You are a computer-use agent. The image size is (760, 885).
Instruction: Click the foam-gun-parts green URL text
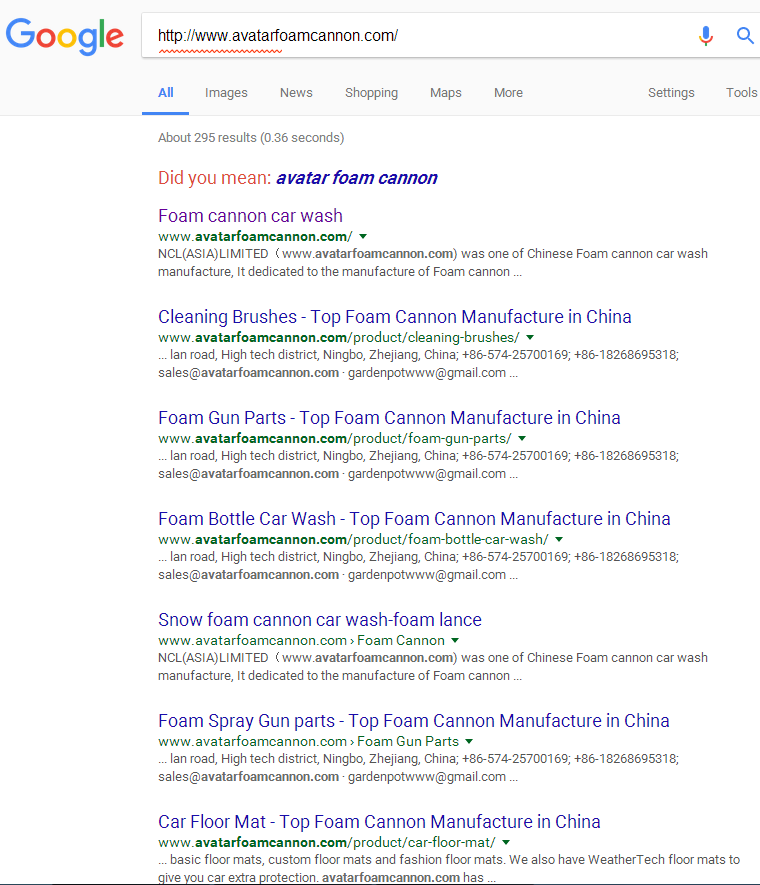[x=335, y=439]
